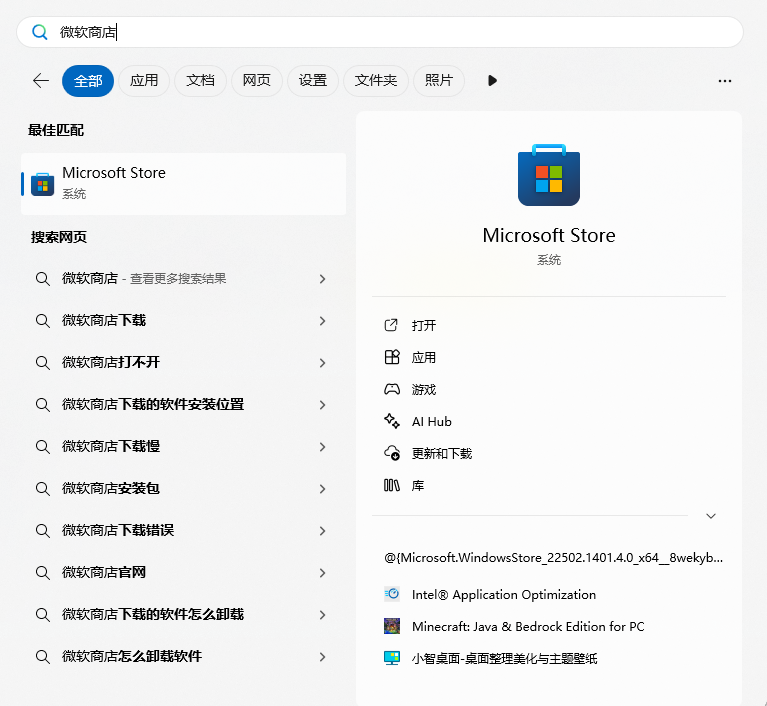This screenshot has width=767, height=706.
Task: Click Microsoft Store icon in best match row
Action: click(43, 184)
